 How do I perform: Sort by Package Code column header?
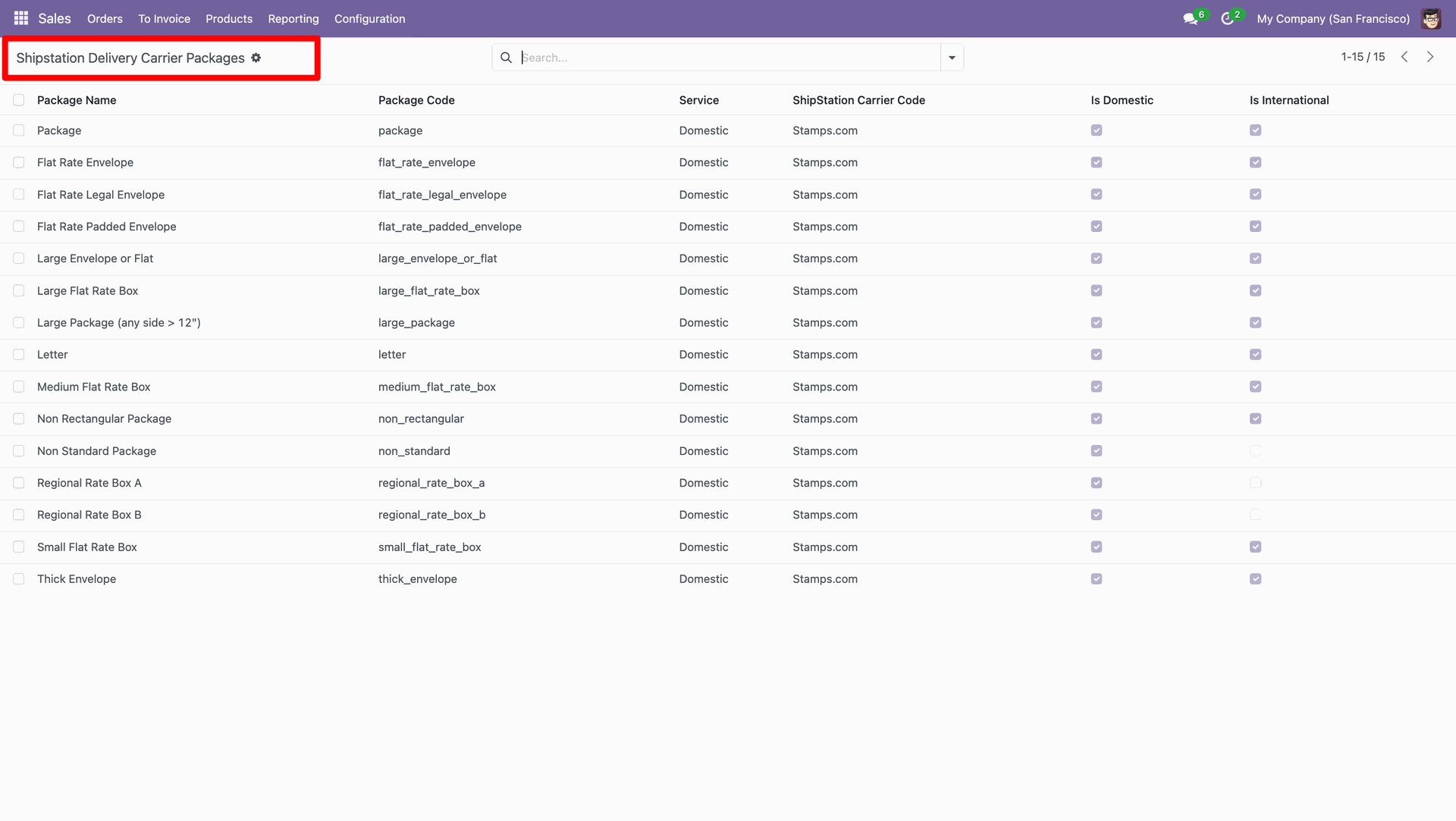pyautogui.click(x=416, y=100)
